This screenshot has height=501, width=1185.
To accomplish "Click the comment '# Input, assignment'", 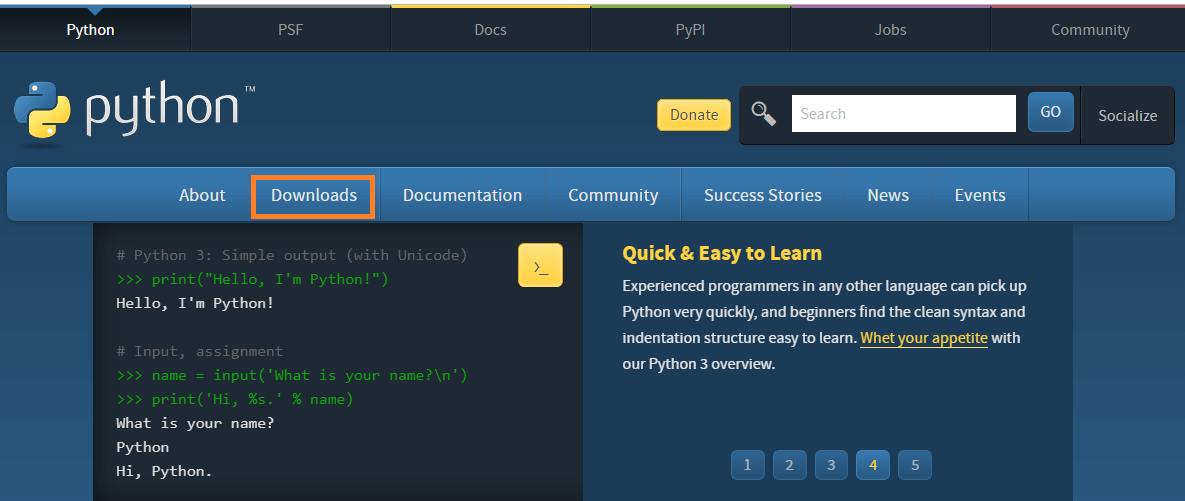I will tap(200, 351).
